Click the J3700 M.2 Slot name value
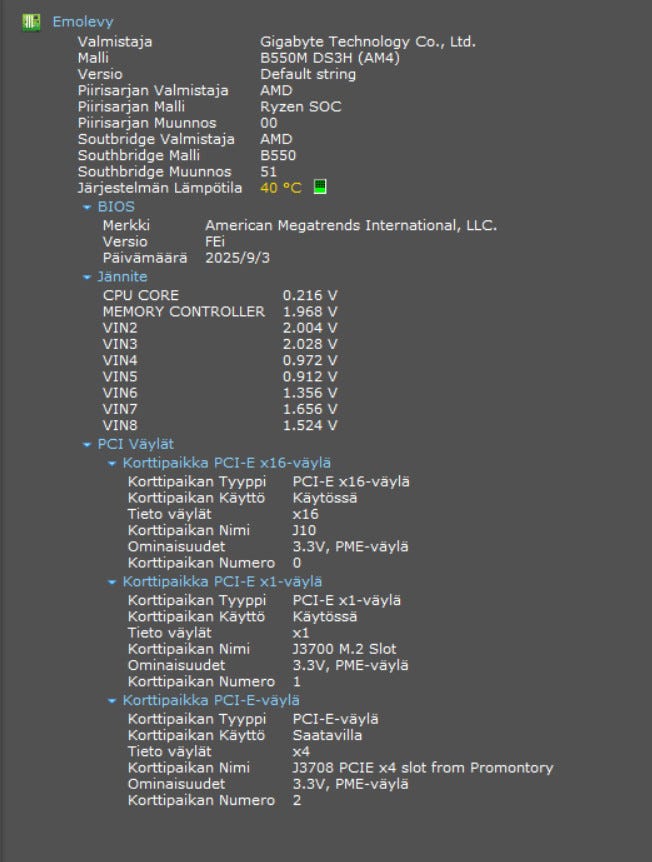The image size is (652, 862). (344, 649)
